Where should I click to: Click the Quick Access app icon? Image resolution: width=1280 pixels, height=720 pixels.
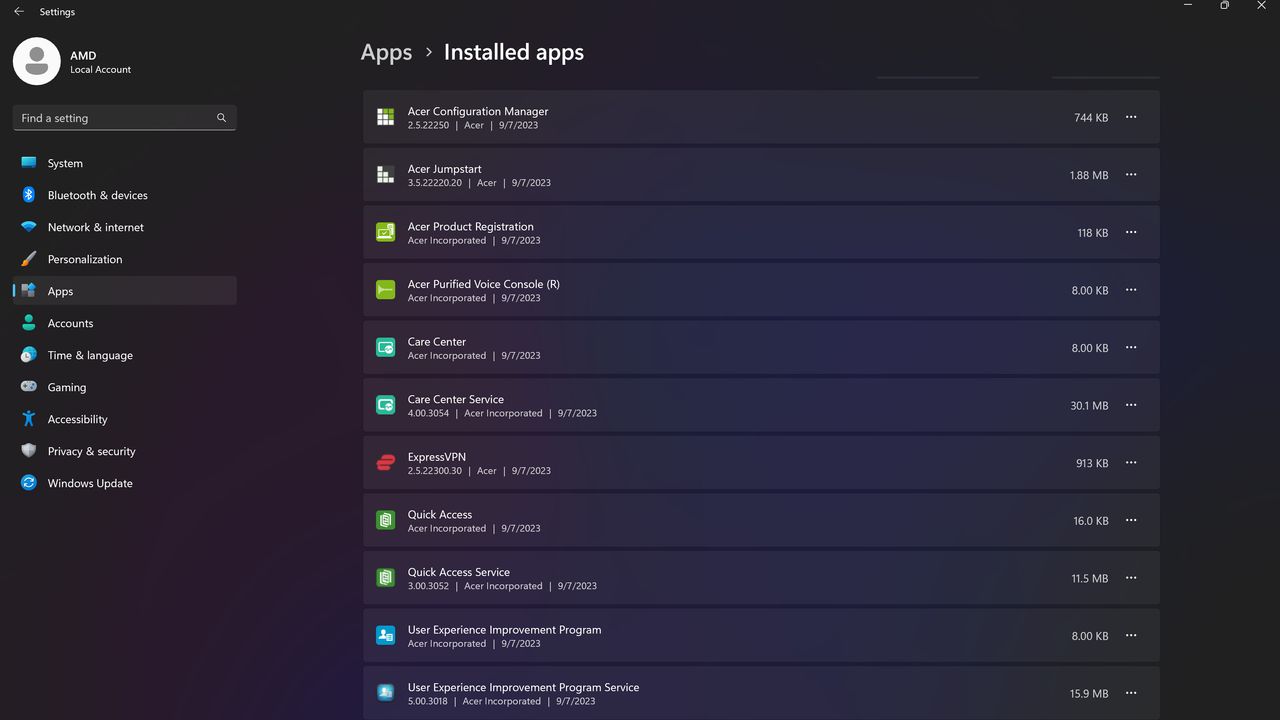tap(385, 520)
